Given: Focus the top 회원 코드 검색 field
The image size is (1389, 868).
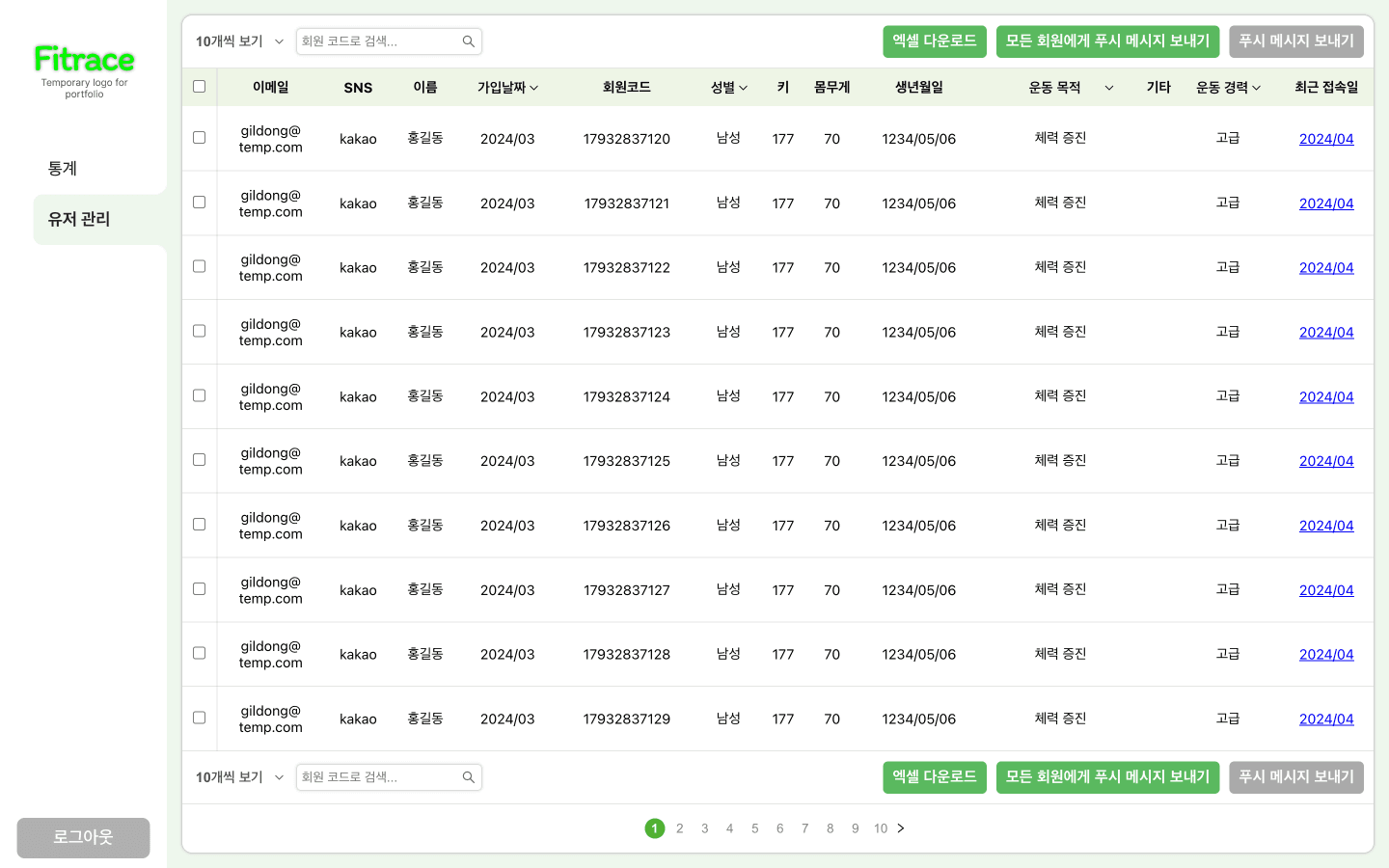Looking at the screenshot, I should [378, 41].
